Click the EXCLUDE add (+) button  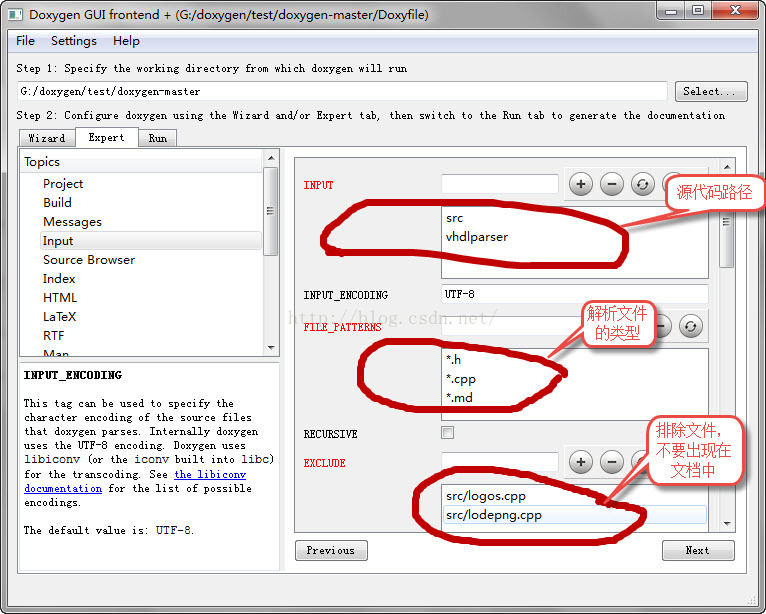[x=581, y=462]
